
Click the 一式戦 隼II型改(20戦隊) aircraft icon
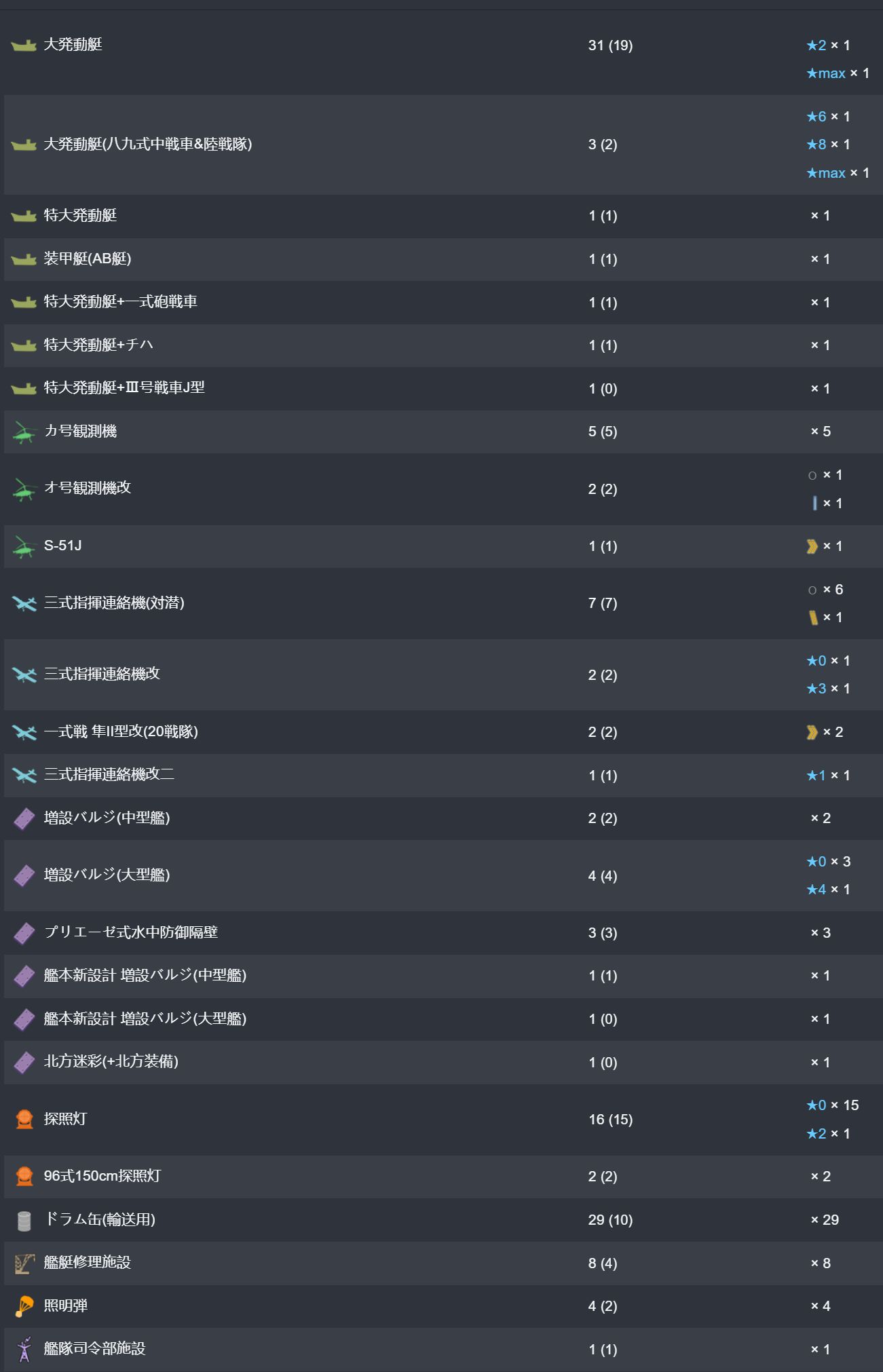pyautogui.click(x=24, y=732)
